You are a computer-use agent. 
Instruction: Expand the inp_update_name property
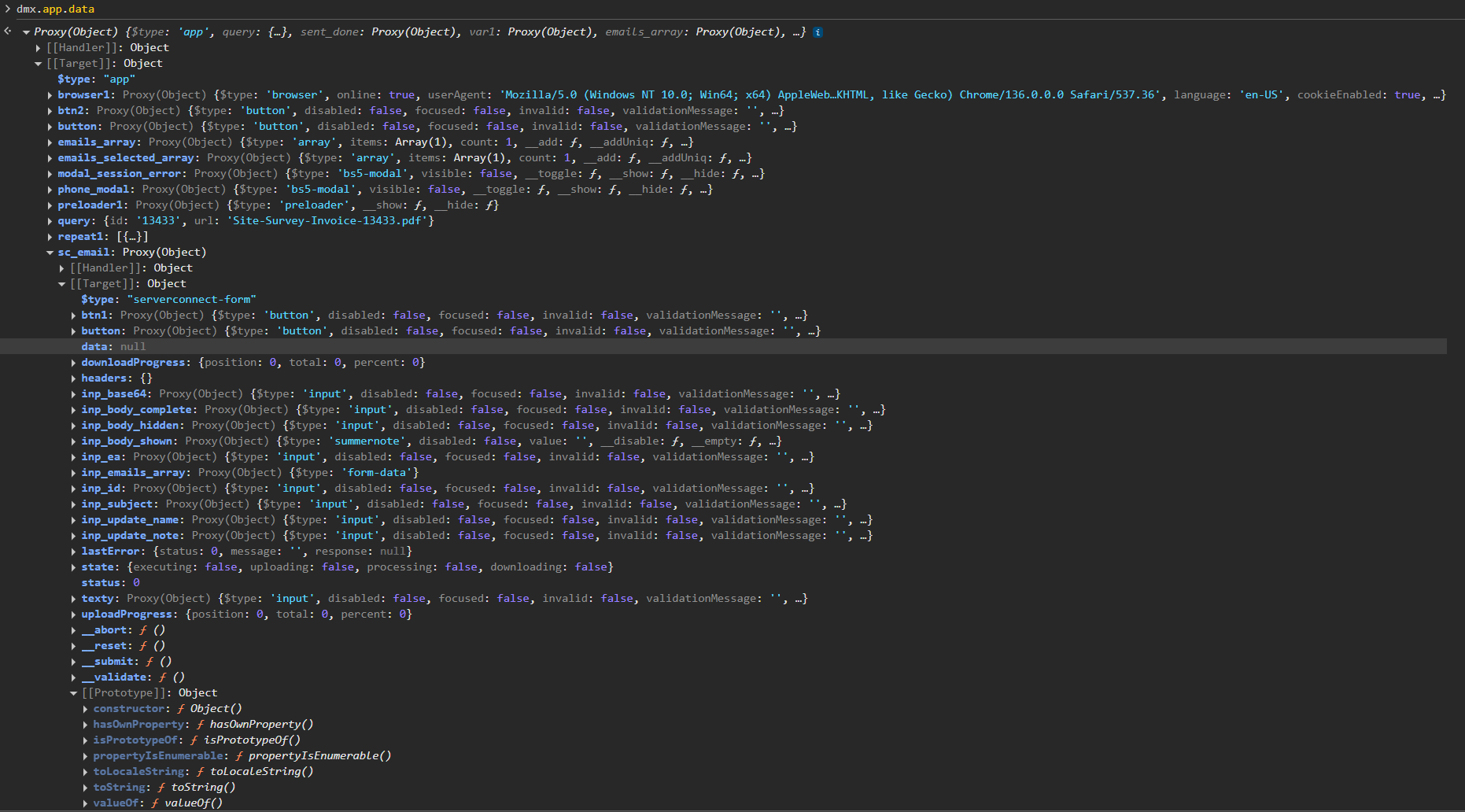[x=73, y=520]
